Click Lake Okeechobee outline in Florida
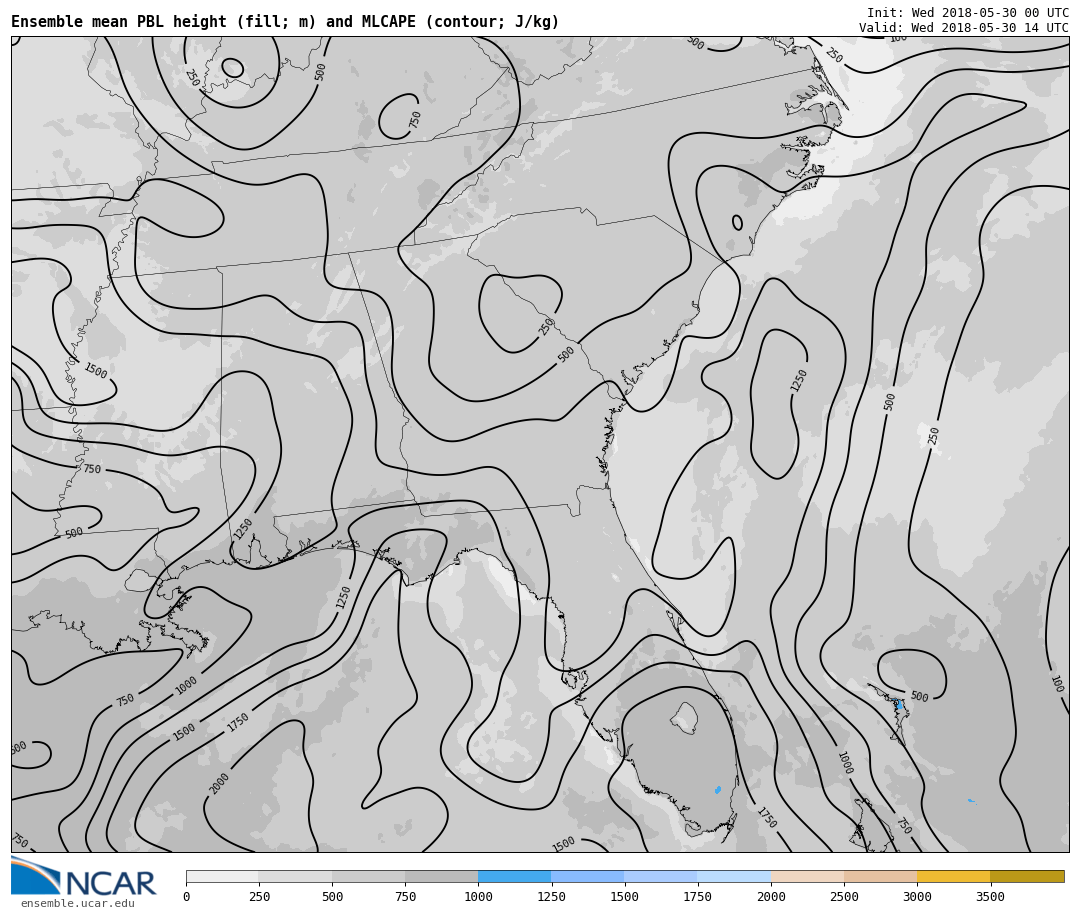The image size is (1080, 915). pos(684,717)
